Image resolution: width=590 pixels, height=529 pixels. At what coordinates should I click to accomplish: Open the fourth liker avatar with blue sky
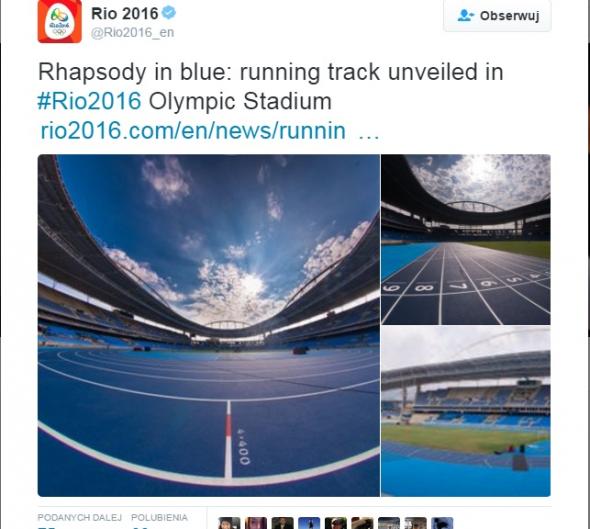[x=309, y=523]
